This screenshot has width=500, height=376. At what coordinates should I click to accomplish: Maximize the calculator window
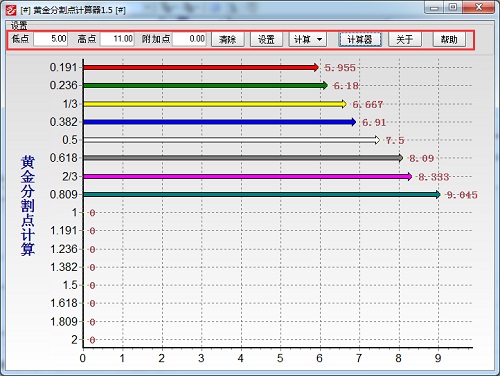point(453,8)
